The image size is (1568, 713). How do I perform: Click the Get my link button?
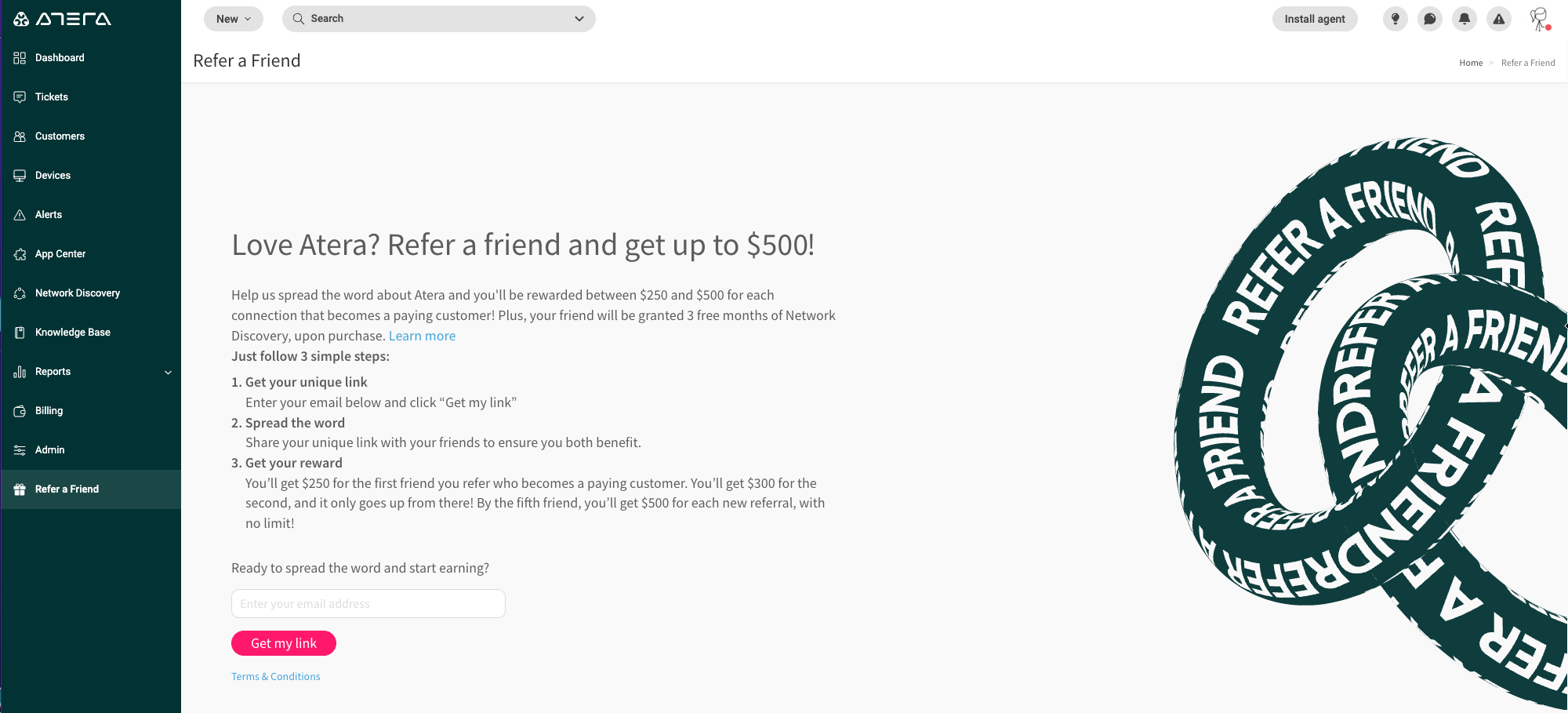284,643
